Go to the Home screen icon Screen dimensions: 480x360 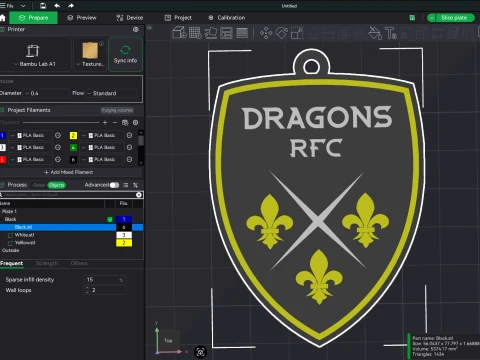tap(3, 18)
